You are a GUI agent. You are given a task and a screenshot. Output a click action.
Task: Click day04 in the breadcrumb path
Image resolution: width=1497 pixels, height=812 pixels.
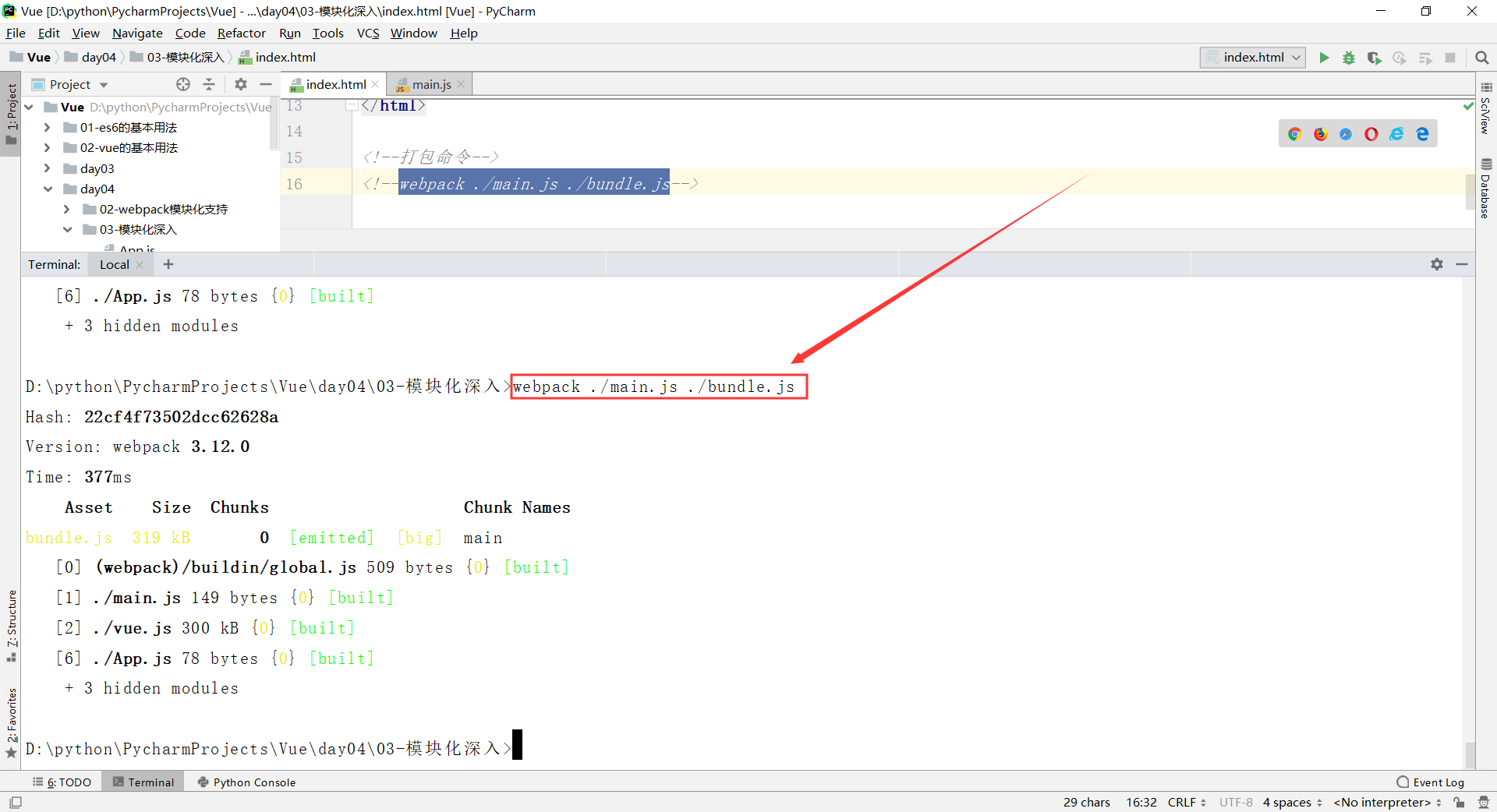coord(90,58)
